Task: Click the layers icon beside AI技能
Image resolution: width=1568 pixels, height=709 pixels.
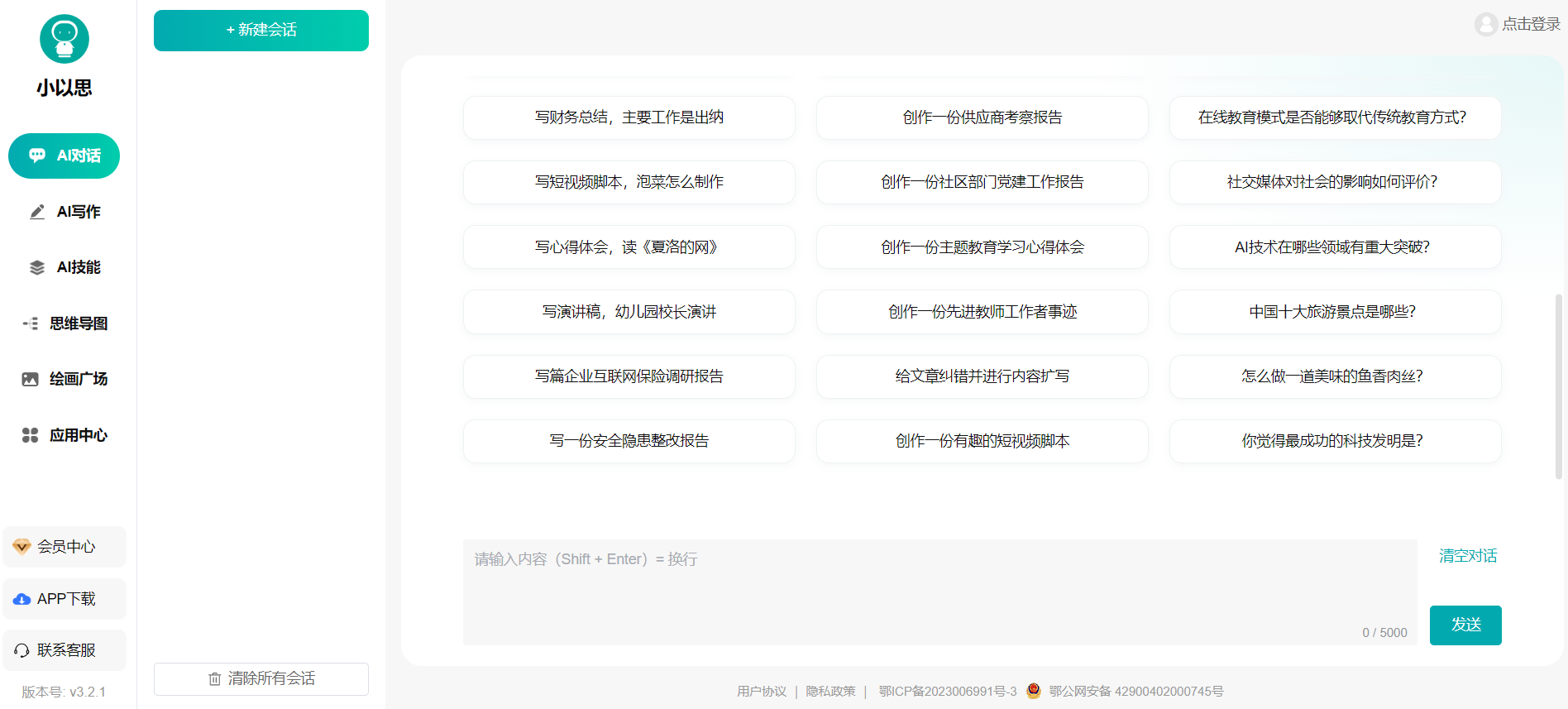Action: 37,267
